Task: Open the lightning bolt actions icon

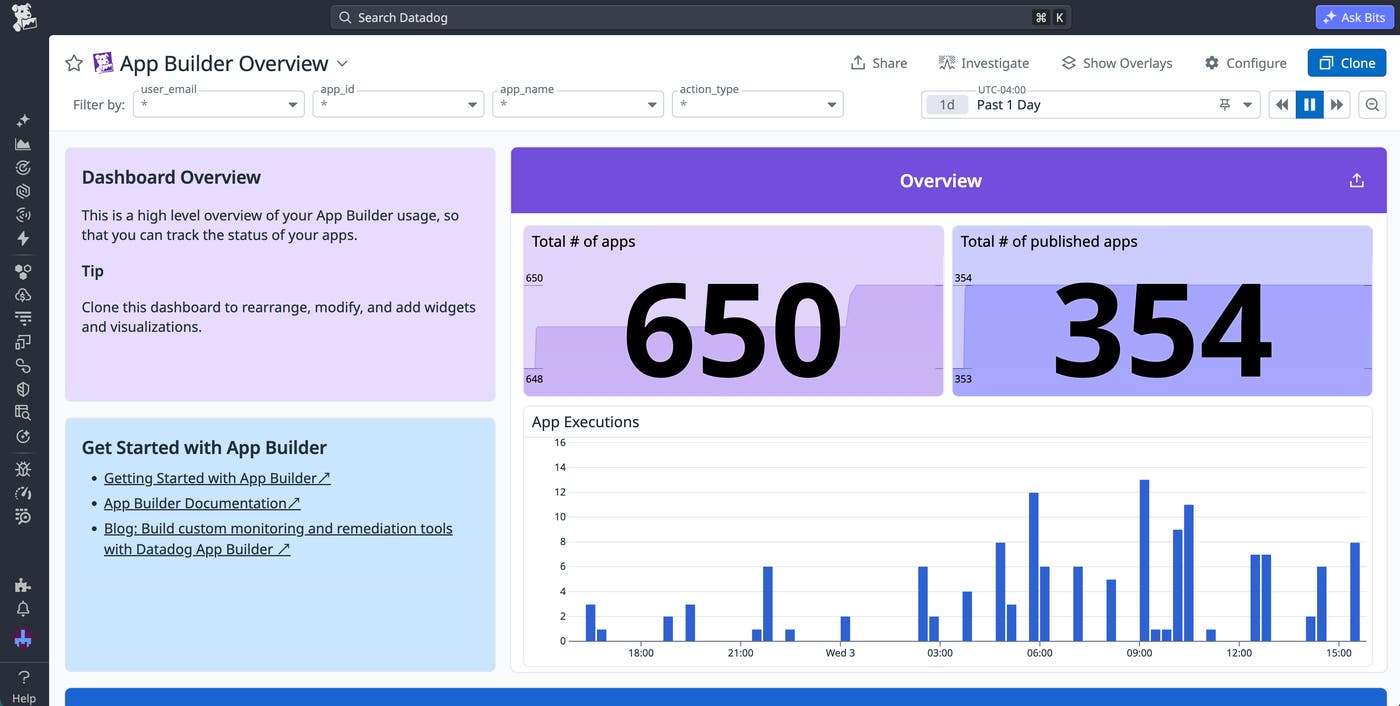Action: (x=23, y=239)
